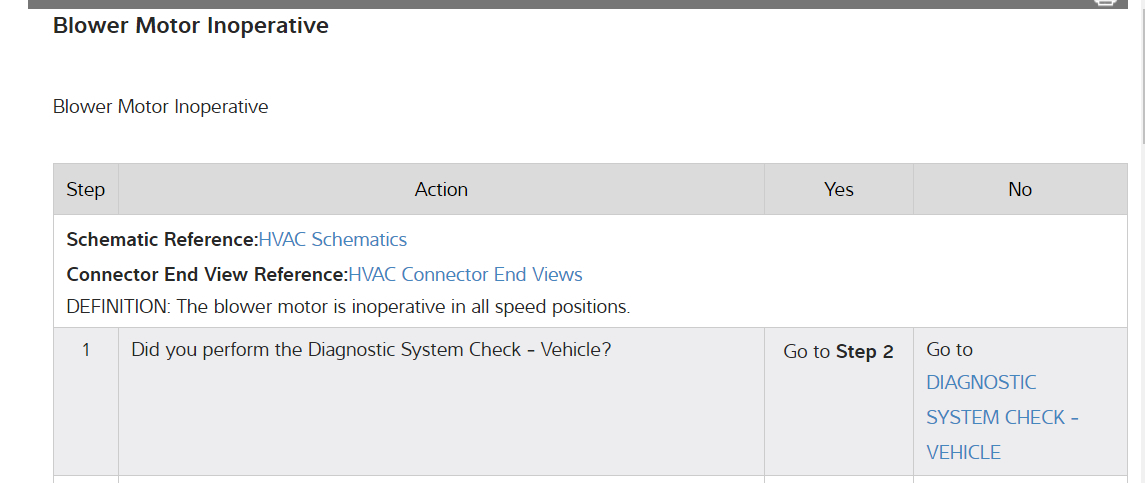Open HVAC Connector End Views link
Screen dimensions: 1145x483
click(x=465, y=275)
